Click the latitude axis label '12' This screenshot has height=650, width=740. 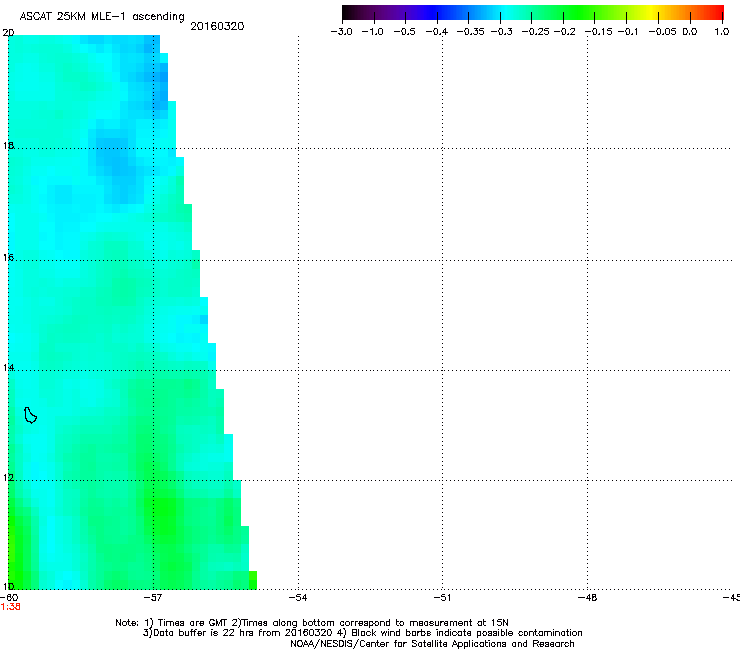(8, 478)
